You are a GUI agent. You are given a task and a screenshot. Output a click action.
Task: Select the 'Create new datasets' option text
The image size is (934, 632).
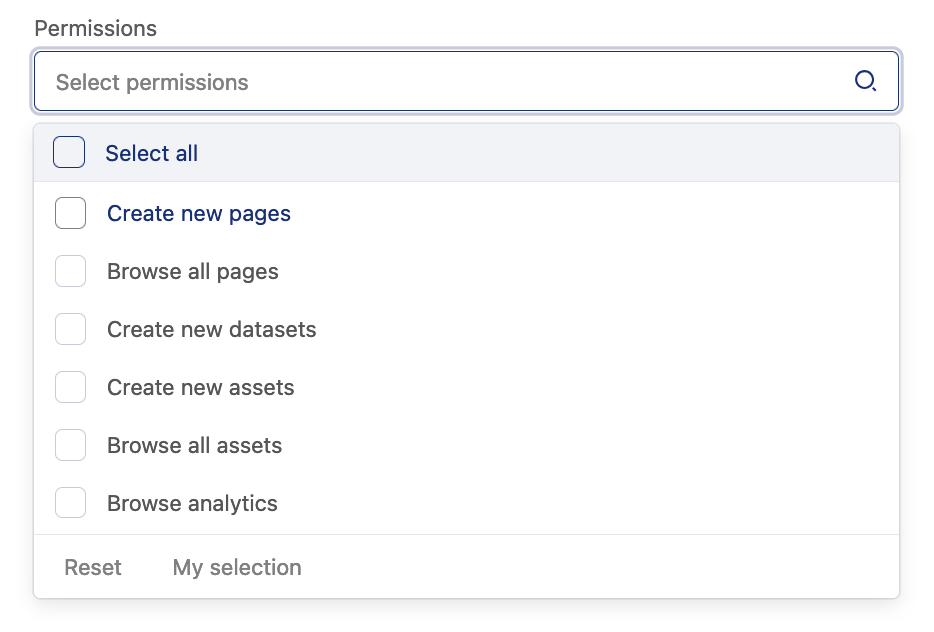coord(212,329)
